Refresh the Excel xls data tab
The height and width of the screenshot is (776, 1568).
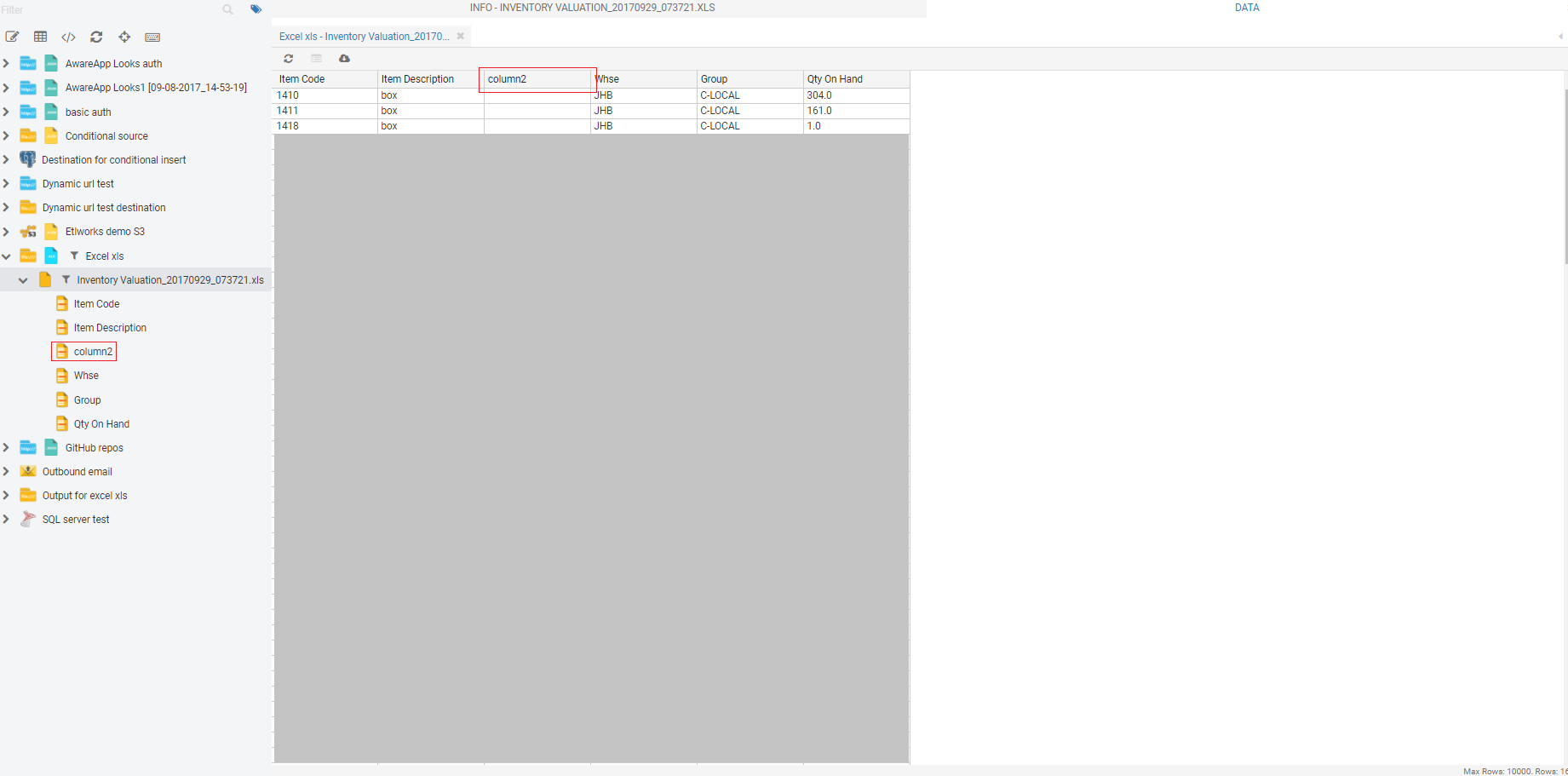pyautogui.click(x=289, y=59)
